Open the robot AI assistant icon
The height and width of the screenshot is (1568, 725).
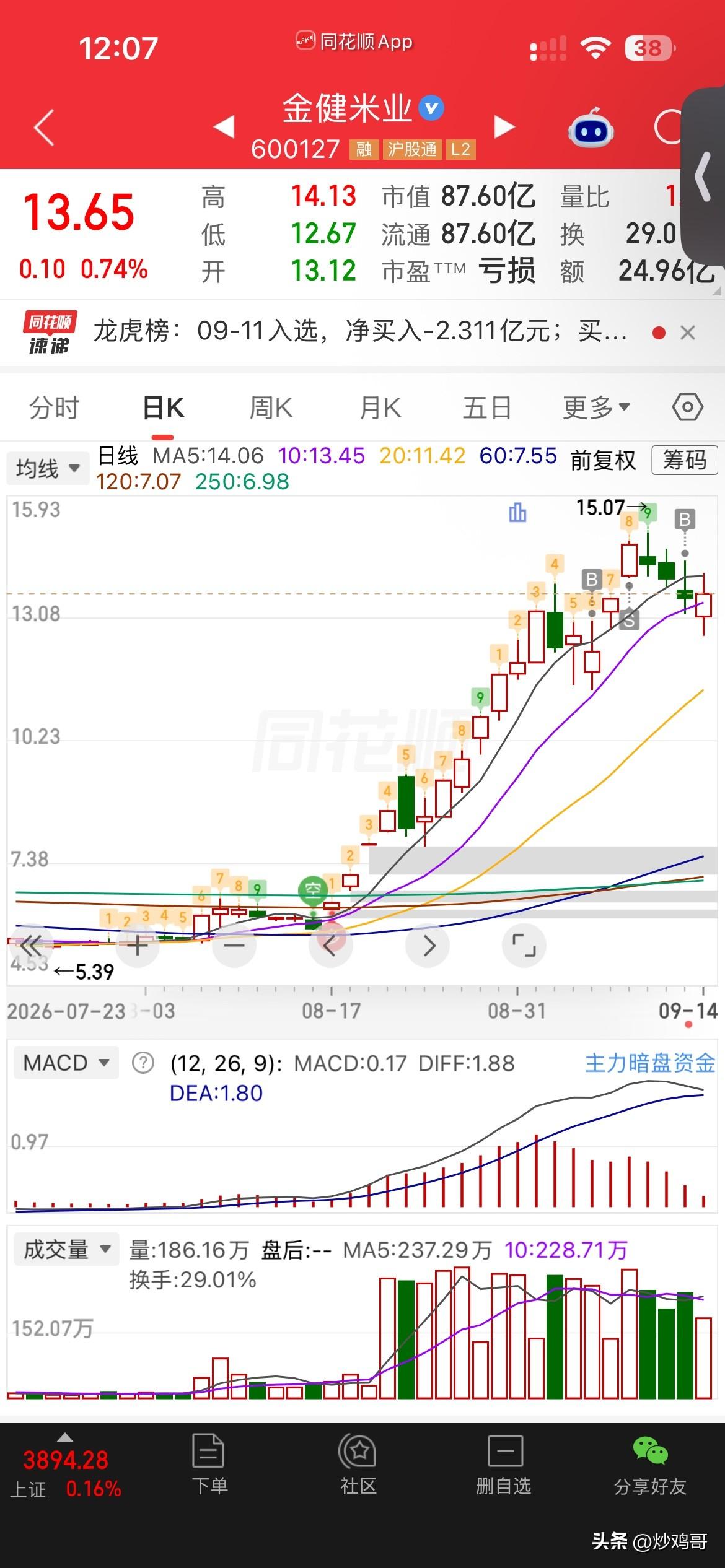[591, 128]
